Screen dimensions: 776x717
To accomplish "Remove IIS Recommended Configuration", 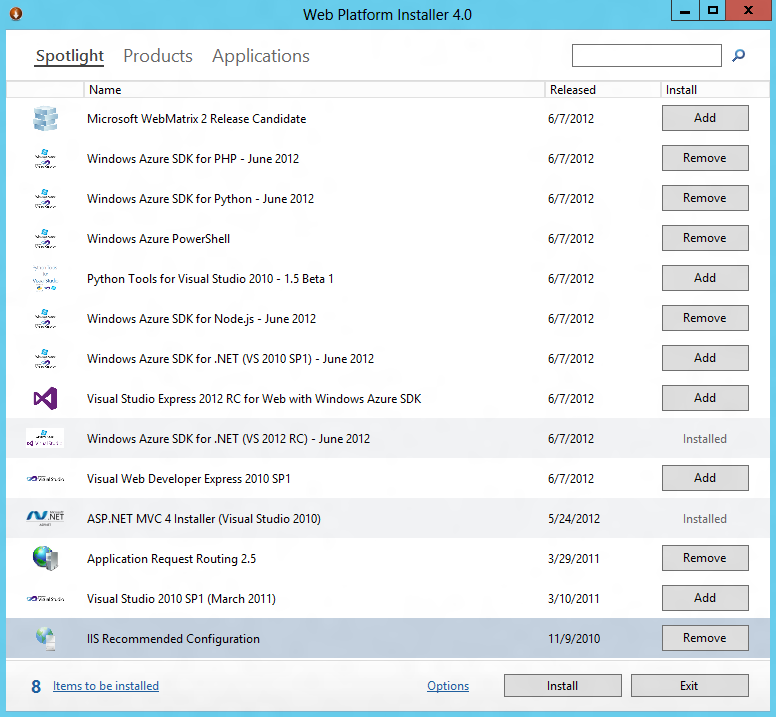I will 705,638.
